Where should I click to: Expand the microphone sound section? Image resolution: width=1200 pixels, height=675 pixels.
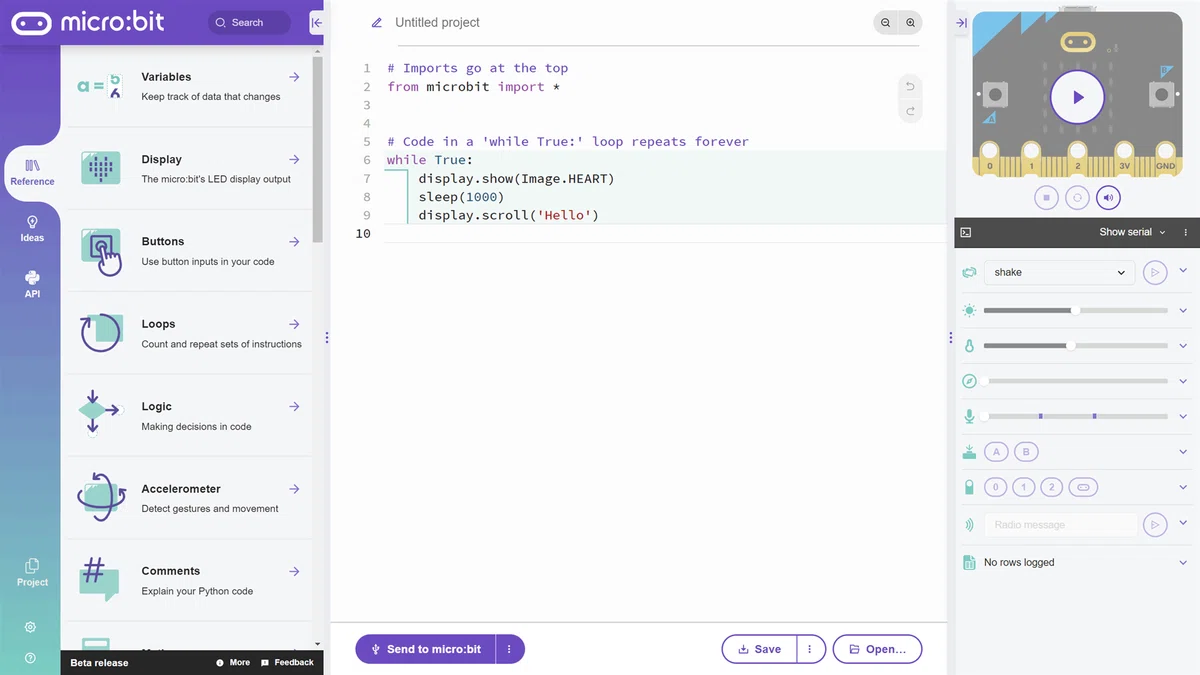pyautogui.click(x=1183, y=416)
